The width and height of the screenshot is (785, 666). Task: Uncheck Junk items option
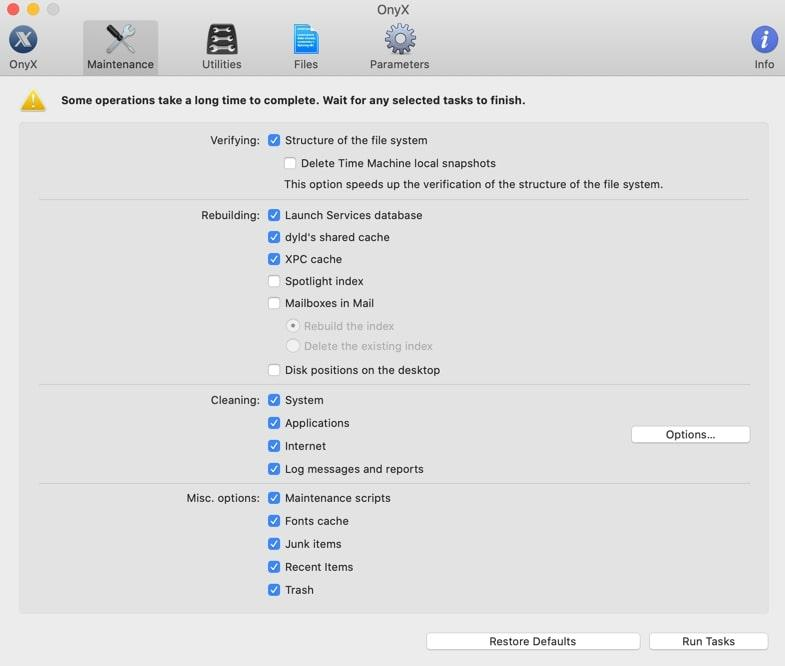[x=274, y=544]
